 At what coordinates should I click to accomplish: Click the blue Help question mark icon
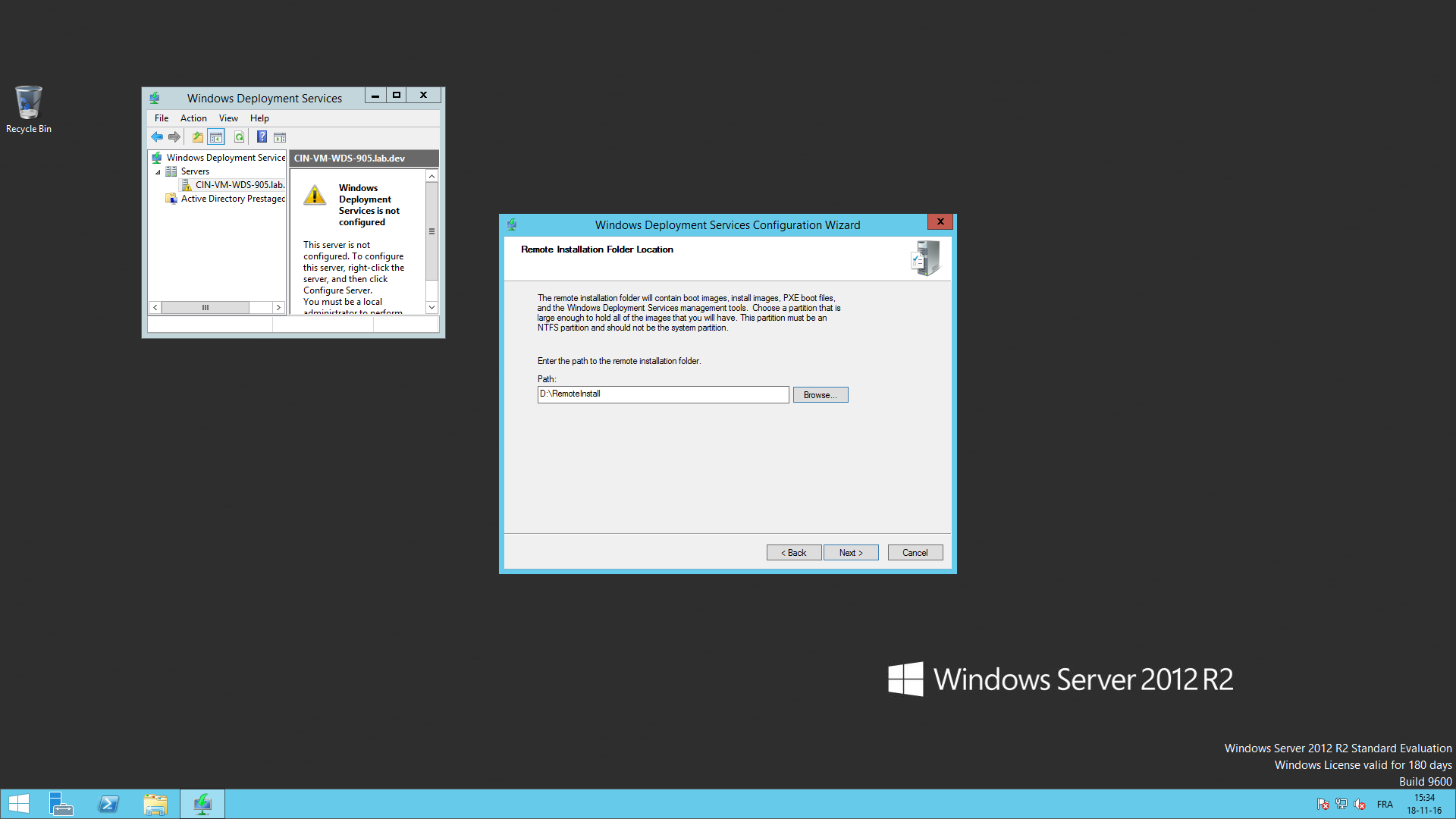click(x=262, y=137)
